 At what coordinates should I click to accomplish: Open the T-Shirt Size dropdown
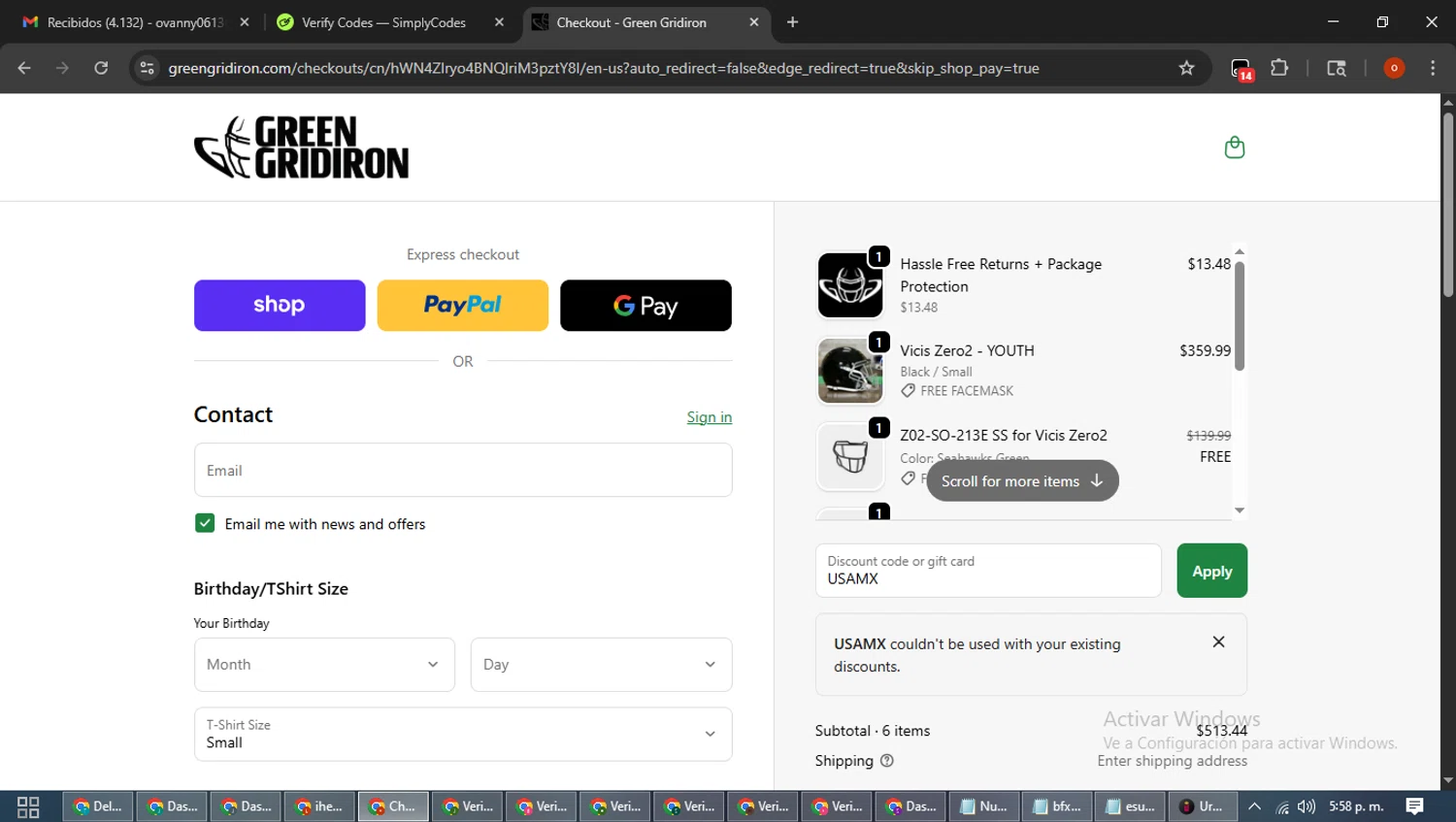(463, 735)
